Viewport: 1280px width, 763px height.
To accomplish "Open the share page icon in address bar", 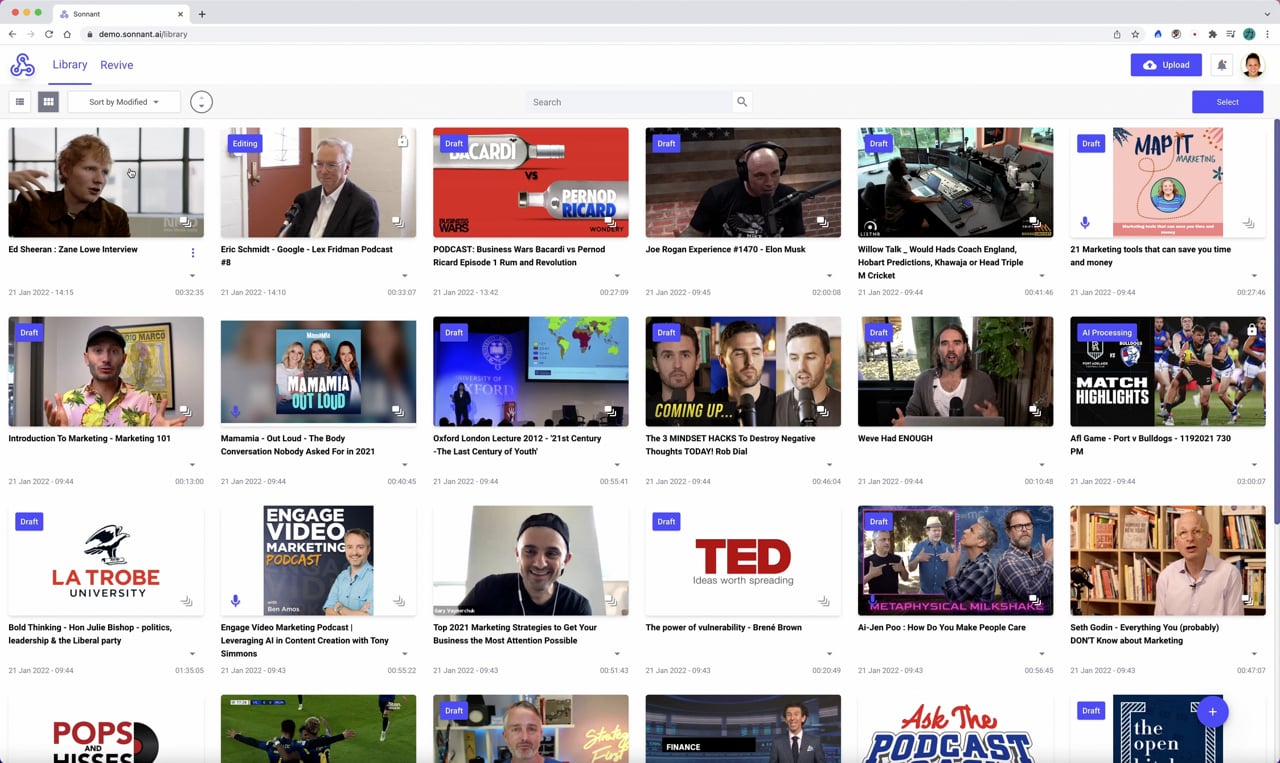I will click(x=1117, y=34).
